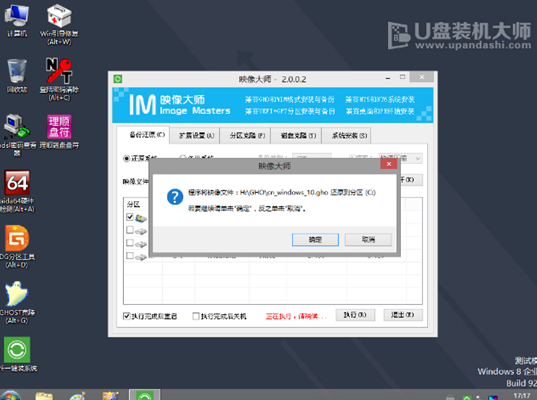This screenshot has width=537, height=400.
Task: Click the red executing status text
Action: pyautogui.click(x=296, y=316)
